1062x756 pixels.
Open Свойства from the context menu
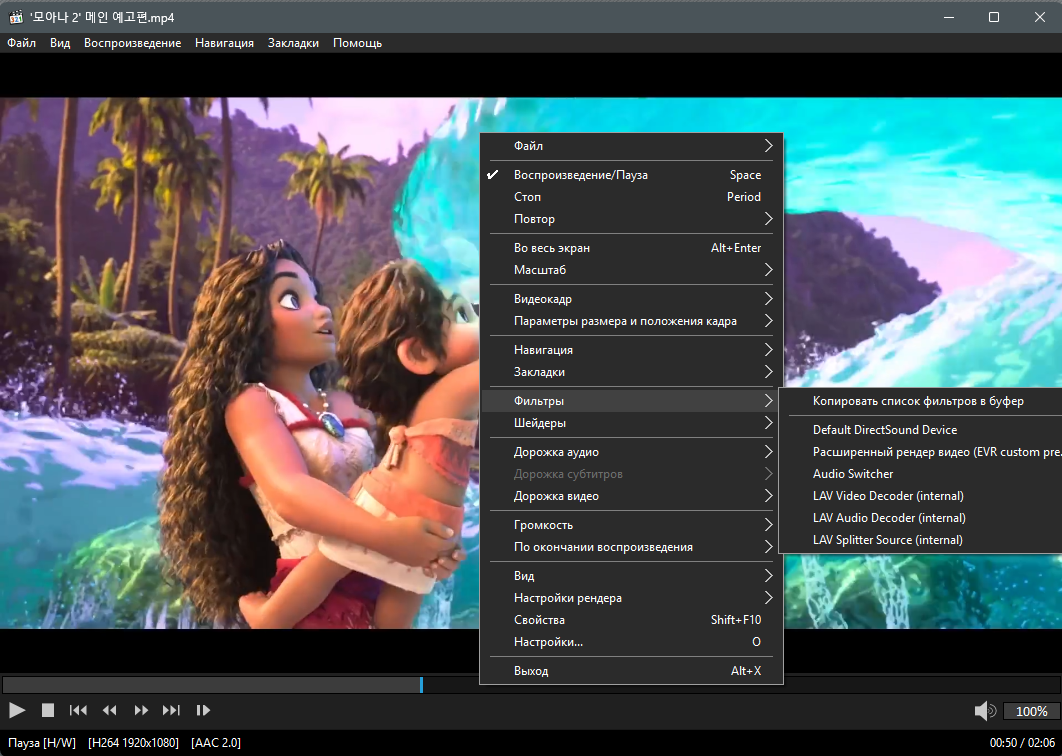click(x=631, y=620)
